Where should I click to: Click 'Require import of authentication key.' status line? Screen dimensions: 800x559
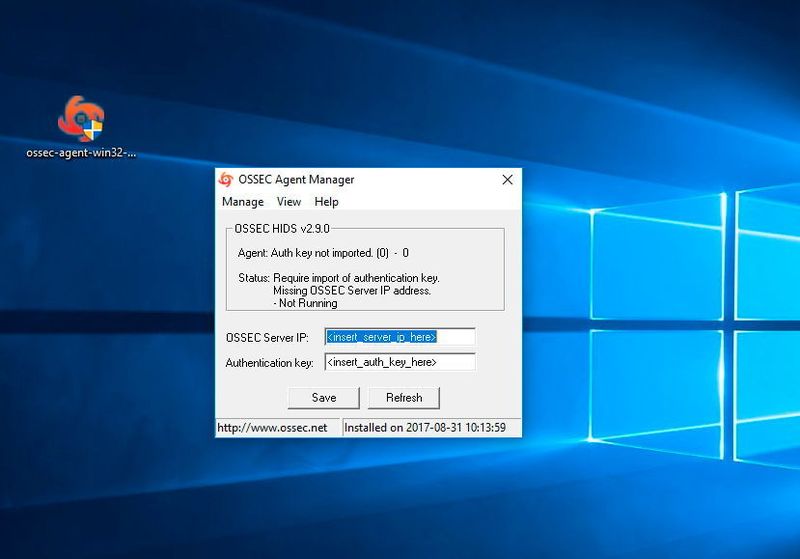pos(356,278)
